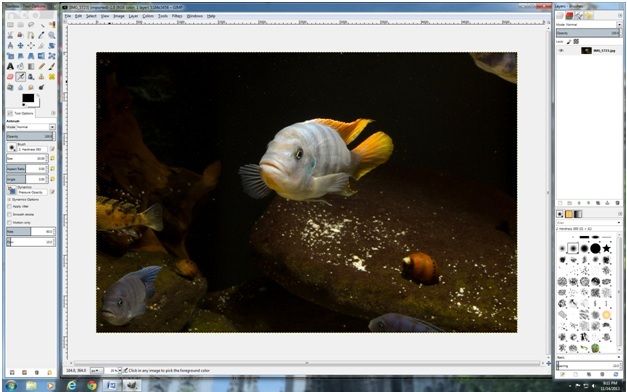Click the foreground black color swatch
The height and width of the screenshot is (392, 627).
tap(28, 98)
